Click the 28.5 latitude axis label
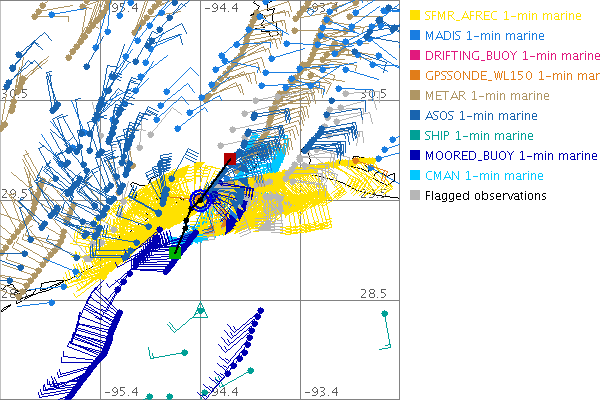Image resolution: width=600 pixels, height=400 pixels. point(373,294)
